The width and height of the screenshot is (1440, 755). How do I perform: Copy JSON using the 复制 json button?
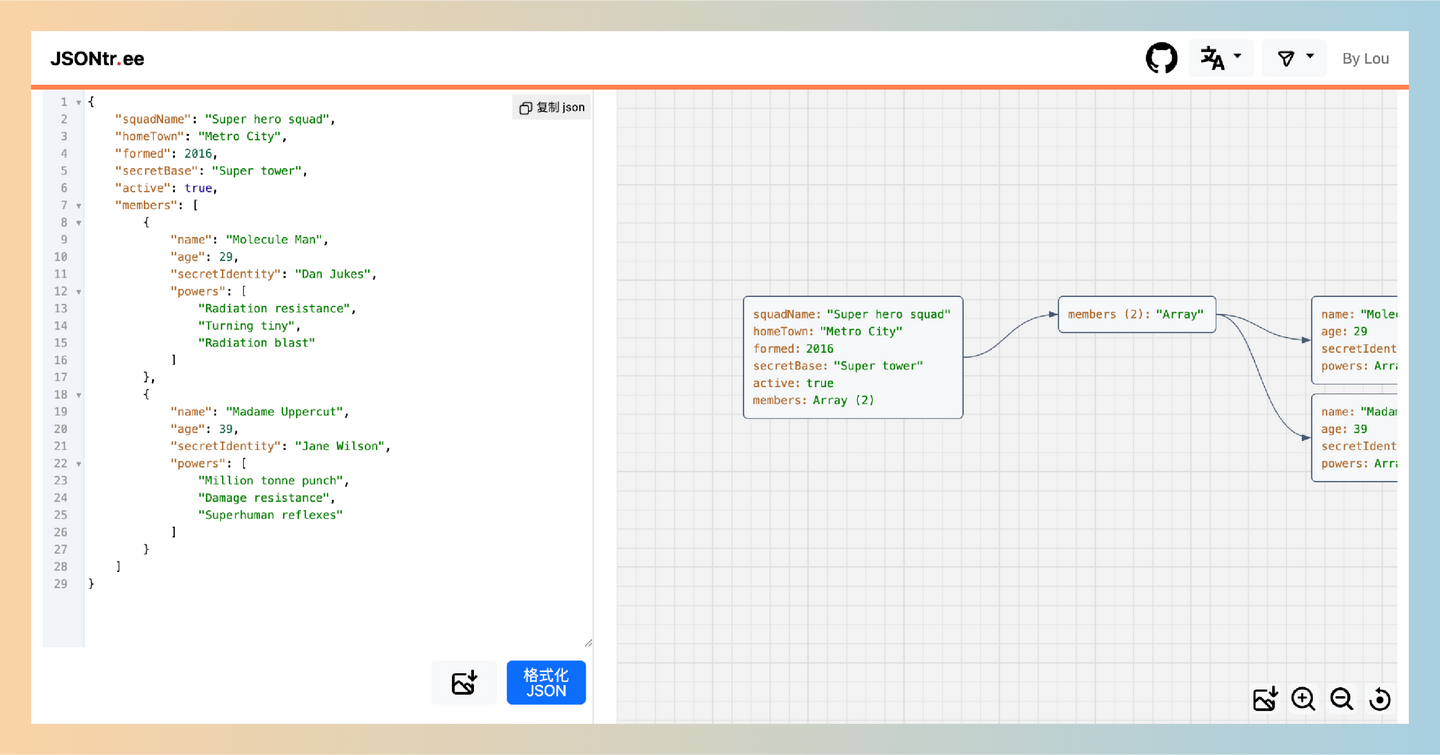tap(551, 107)
